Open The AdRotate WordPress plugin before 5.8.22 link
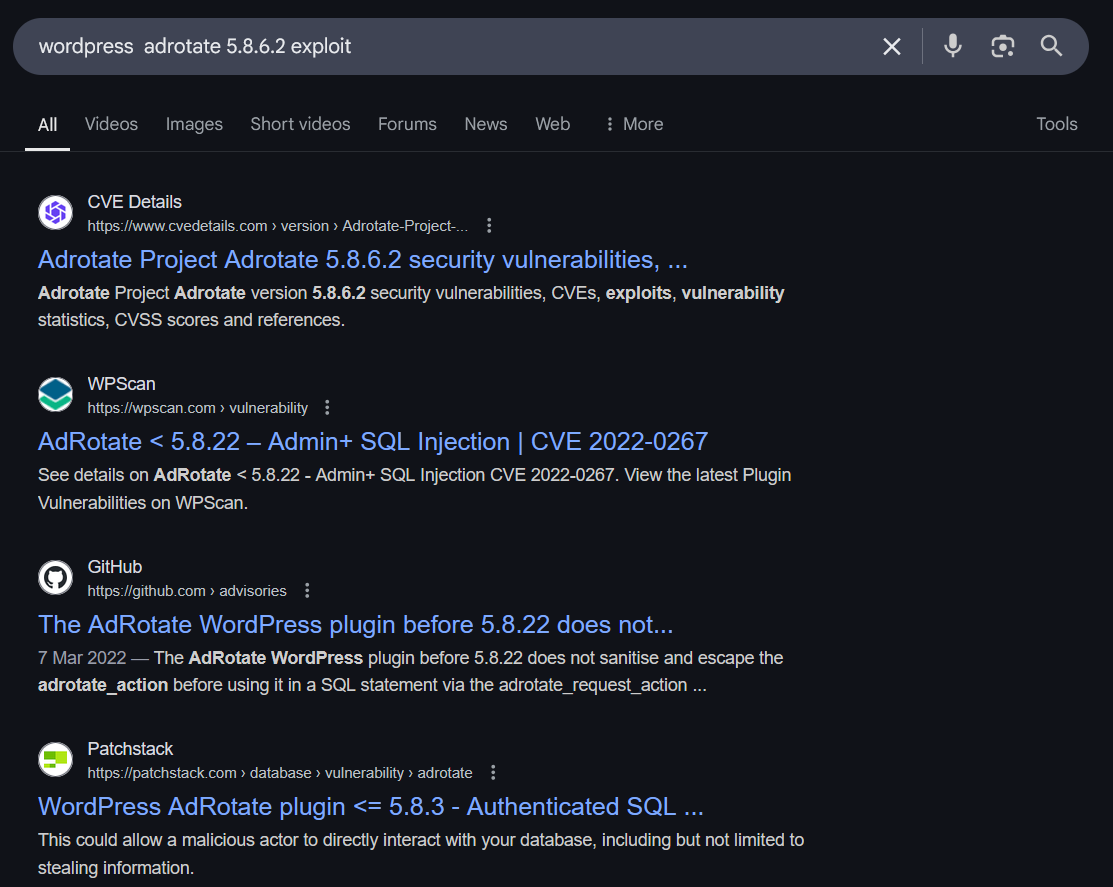Viewport: 1113px width, 887px height. tap(356, 624)
